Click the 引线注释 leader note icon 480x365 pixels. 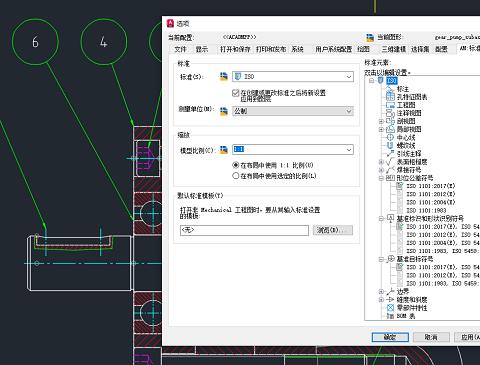point(390,154)
